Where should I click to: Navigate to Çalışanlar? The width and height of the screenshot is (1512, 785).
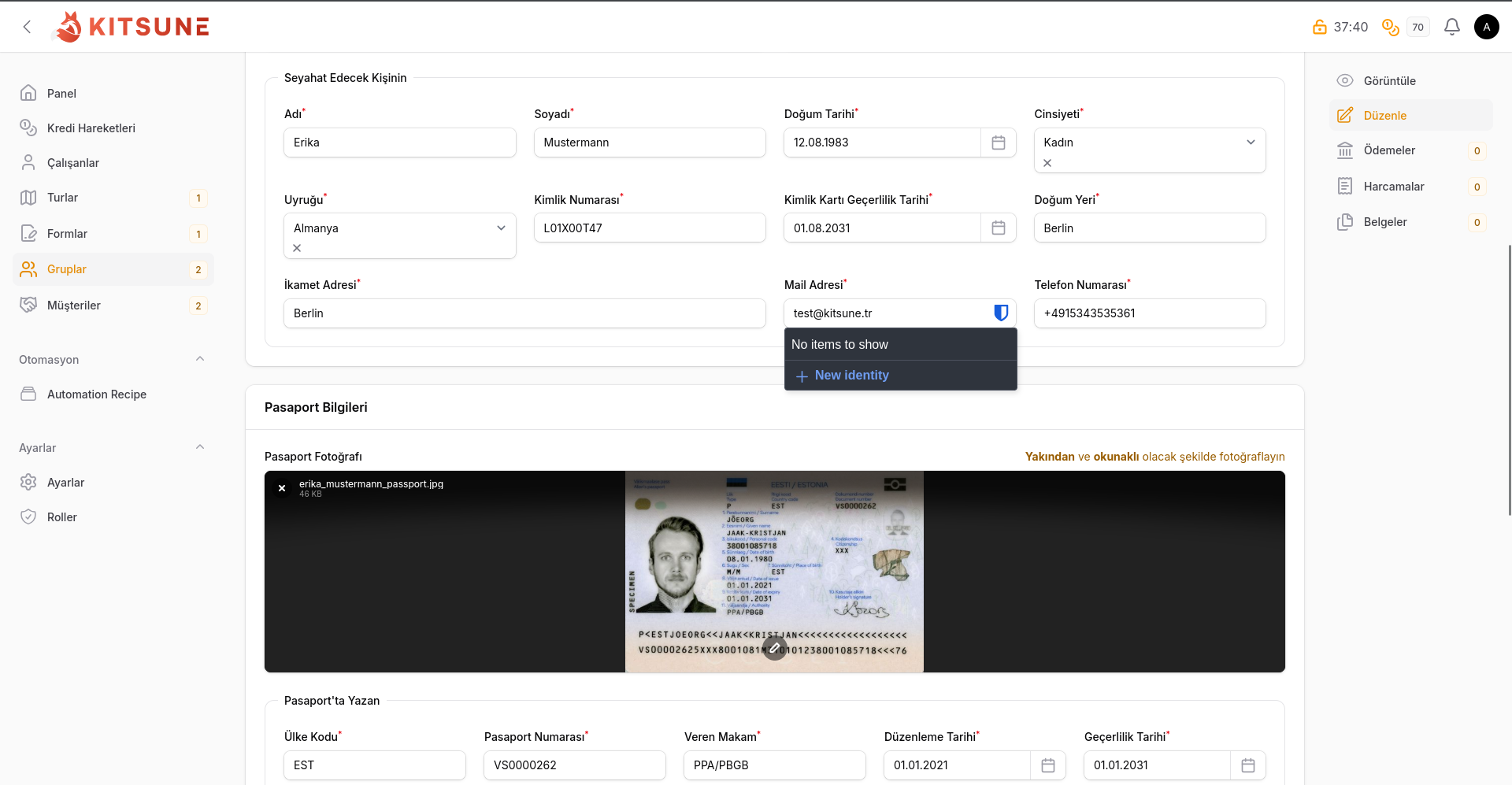tap(113, 162)
